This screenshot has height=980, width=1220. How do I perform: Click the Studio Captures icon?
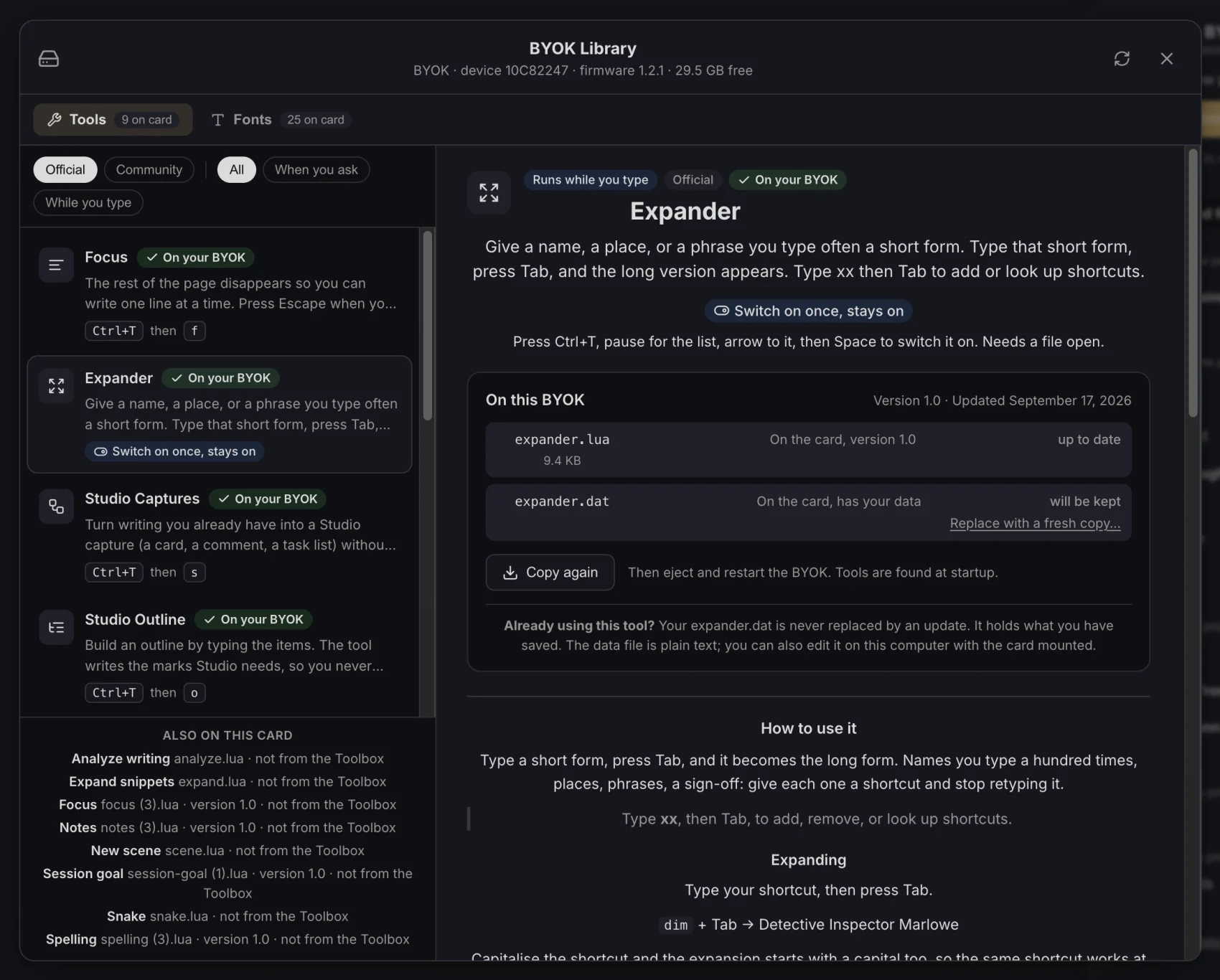point(56,507)
